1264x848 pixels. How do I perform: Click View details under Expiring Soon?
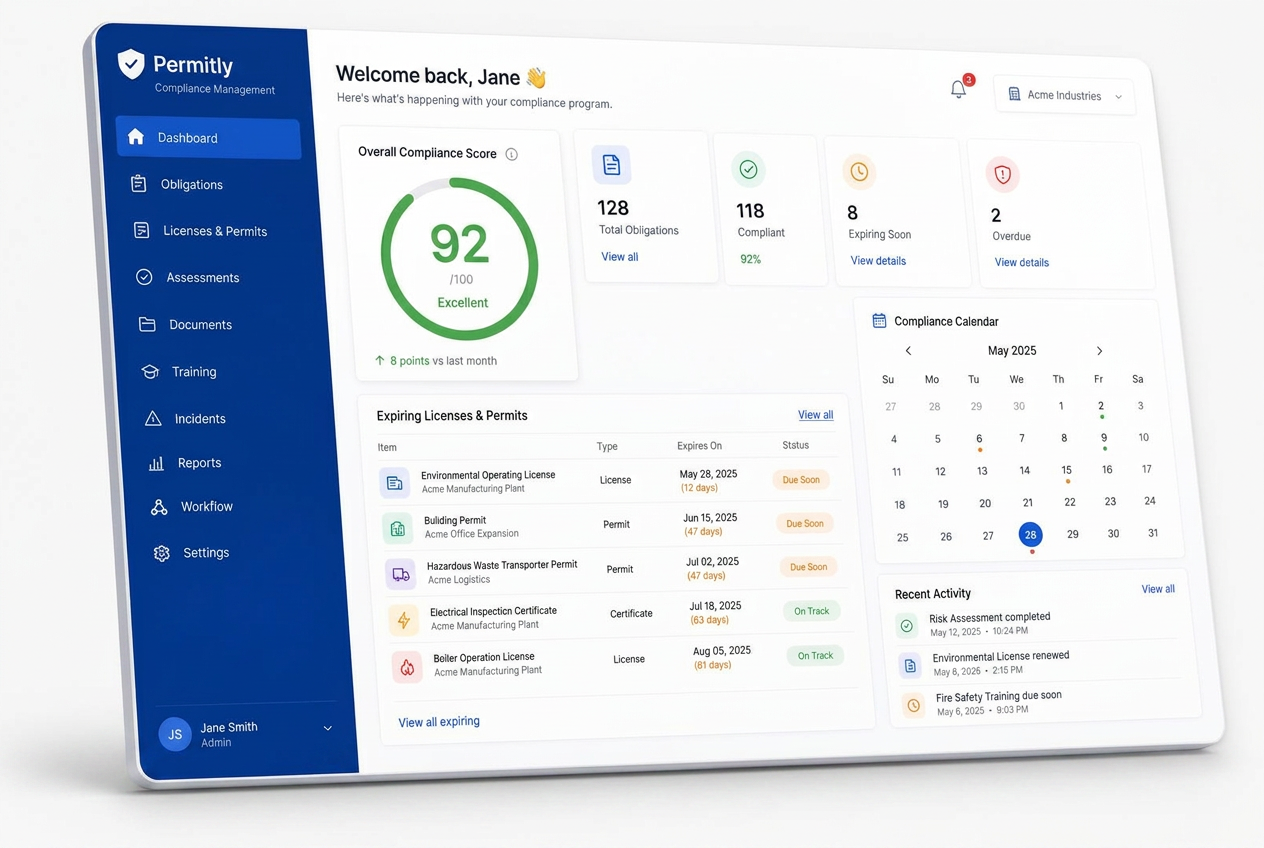[x=878, y=261]
